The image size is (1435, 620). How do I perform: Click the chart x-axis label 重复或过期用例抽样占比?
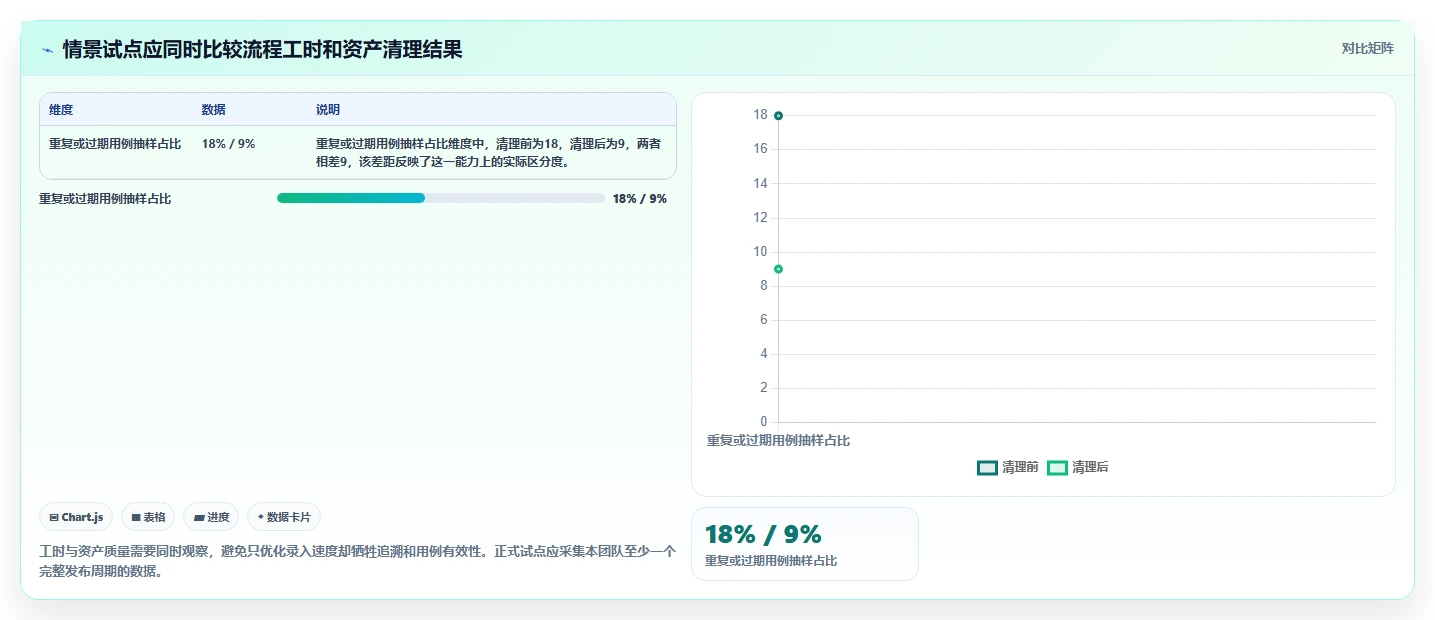pyautogui.click(x=778, y=440)
